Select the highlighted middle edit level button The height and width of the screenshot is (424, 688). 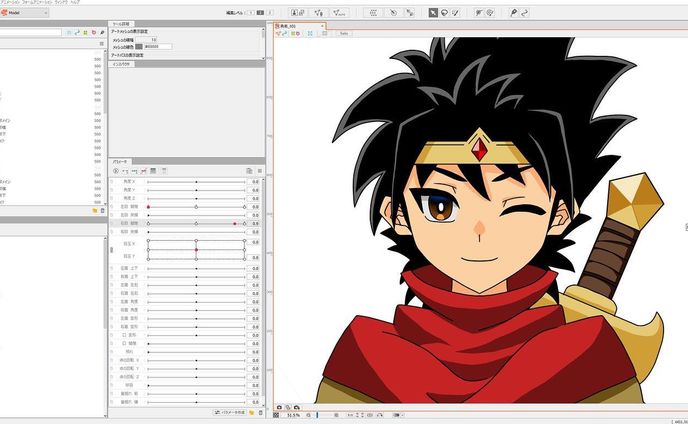[260, 13]
